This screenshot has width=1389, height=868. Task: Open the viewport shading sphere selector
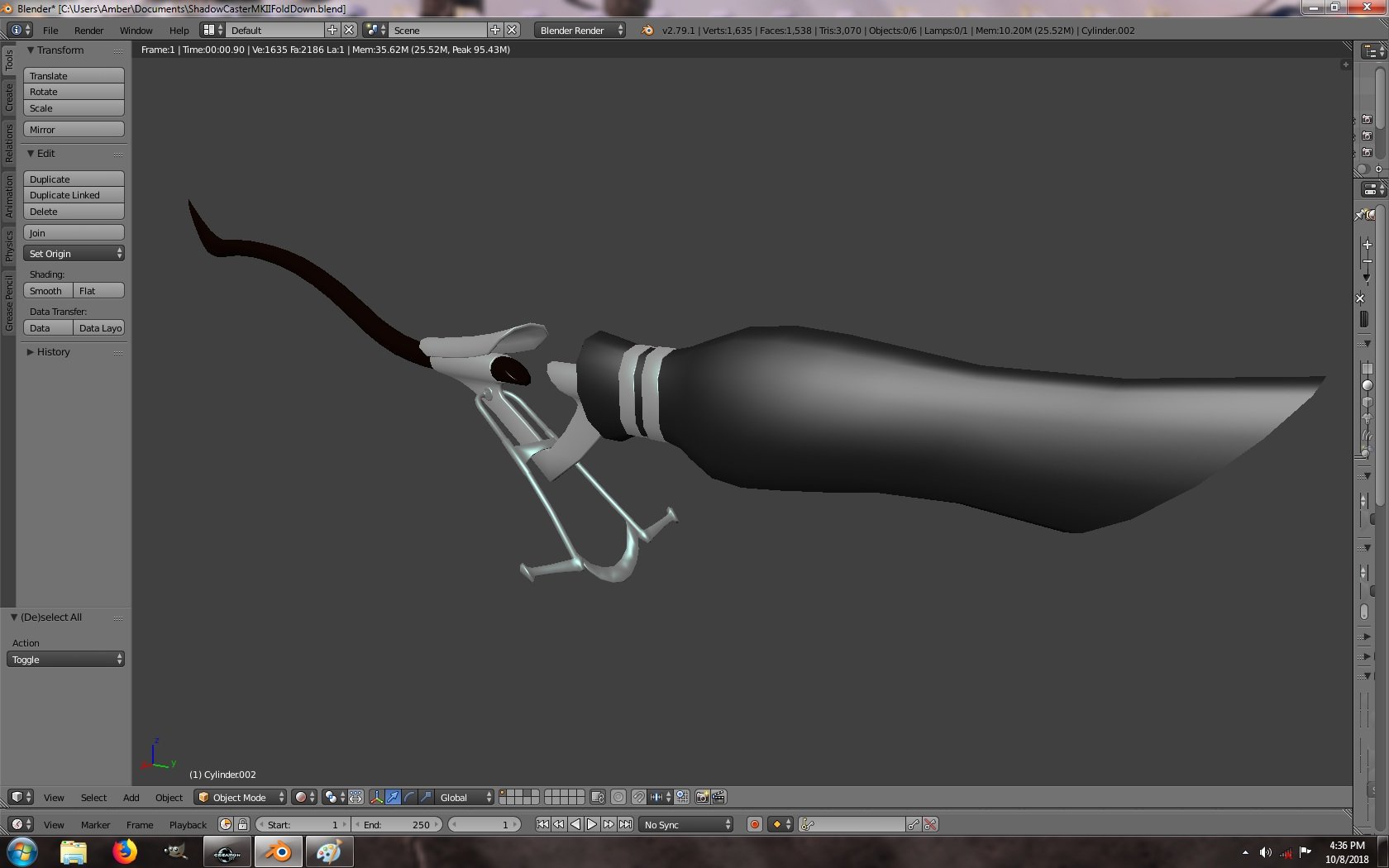(x=304, y=797)
